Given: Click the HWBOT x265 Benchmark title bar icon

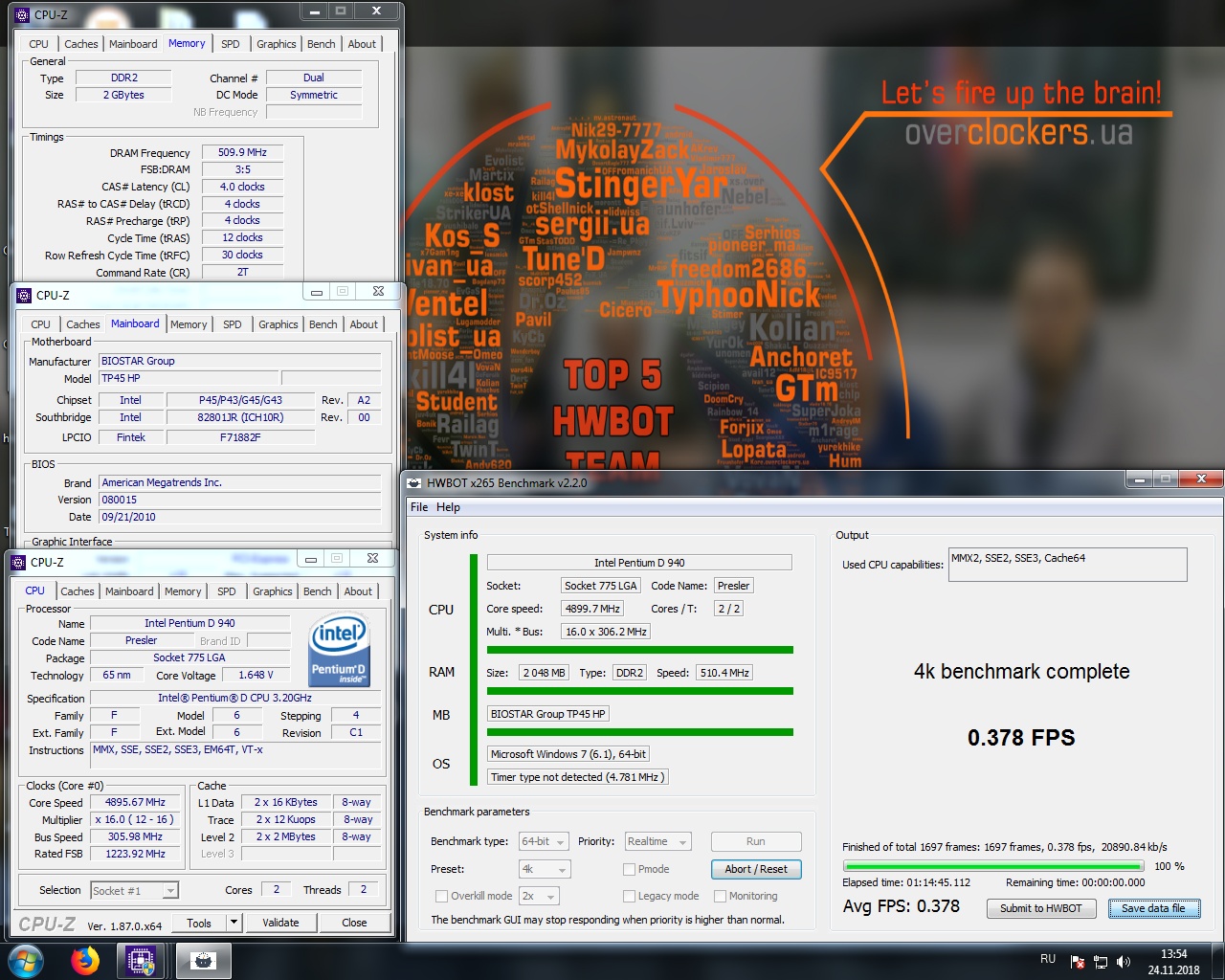Looking at the screenshot, I should coord(414,482).
